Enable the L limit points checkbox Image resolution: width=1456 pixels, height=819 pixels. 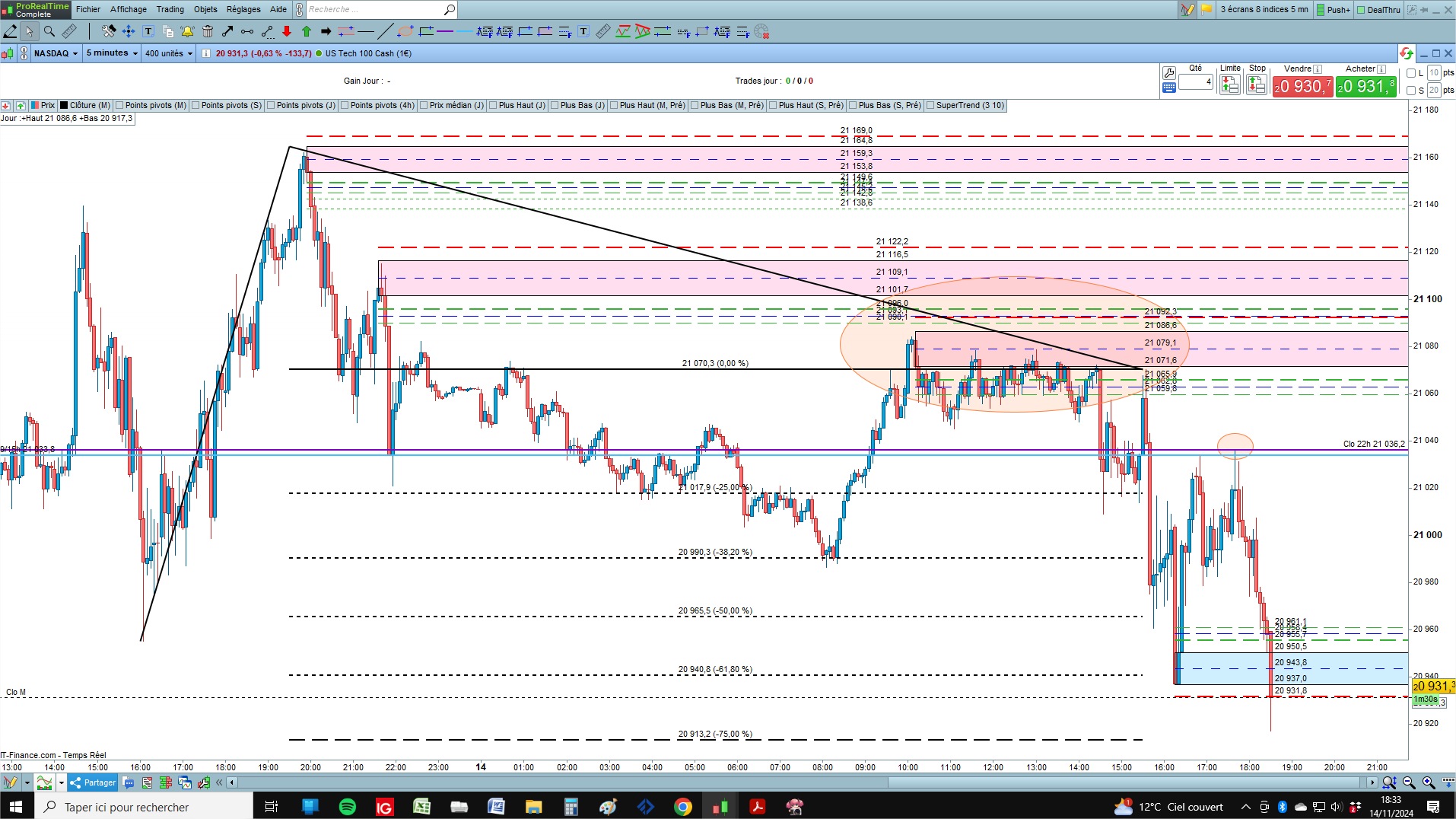click(1411, 73)
